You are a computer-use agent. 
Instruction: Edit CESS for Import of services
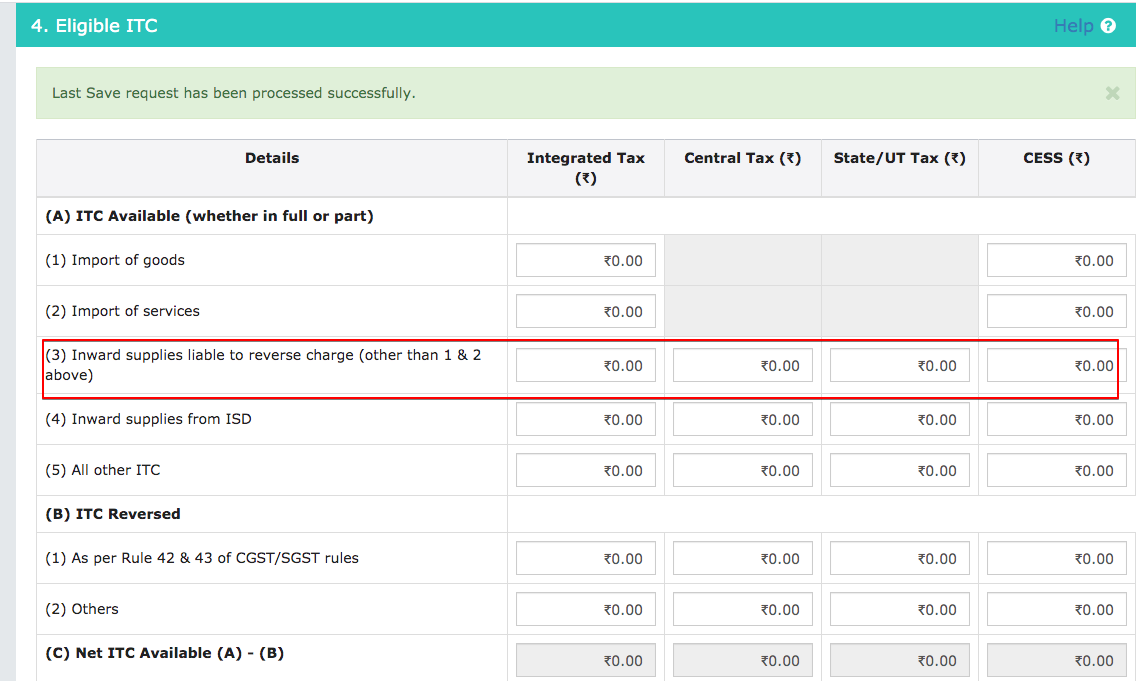coord(1056,311)
